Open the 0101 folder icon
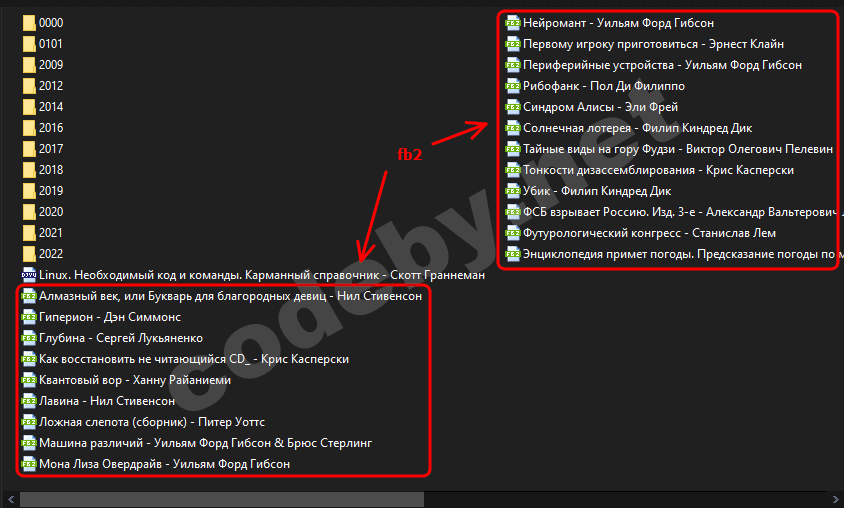This screenshot has height=508, width=844. coord(29,44)
